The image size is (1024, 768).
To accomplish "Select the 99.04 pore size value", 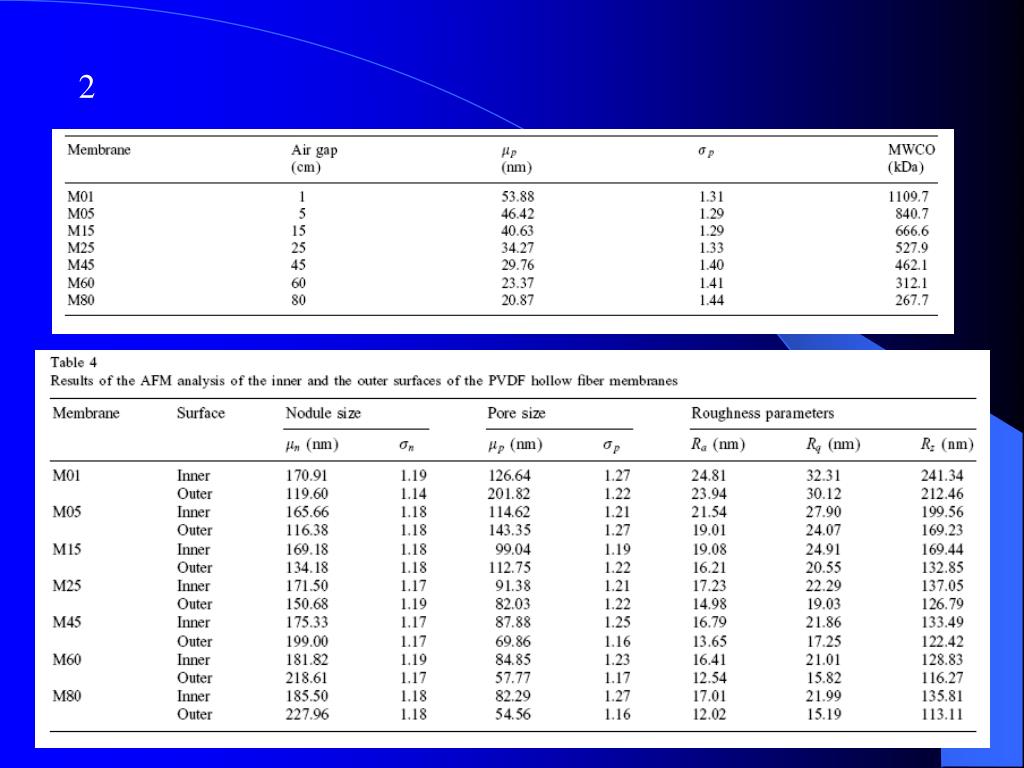I will (513, 550).
